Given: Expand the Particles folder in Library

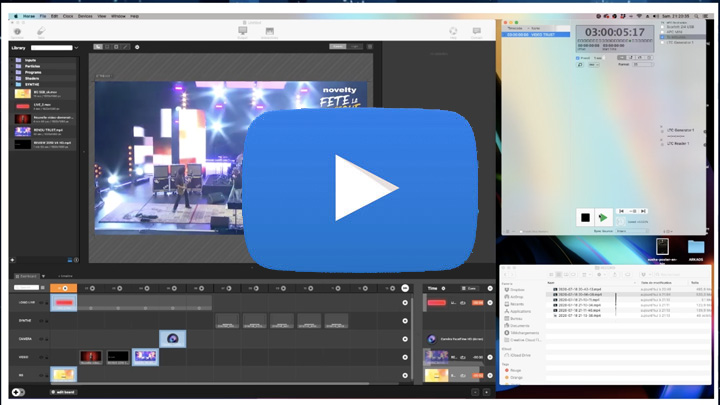Looking at the screenshot, I should tap(12, 66).
